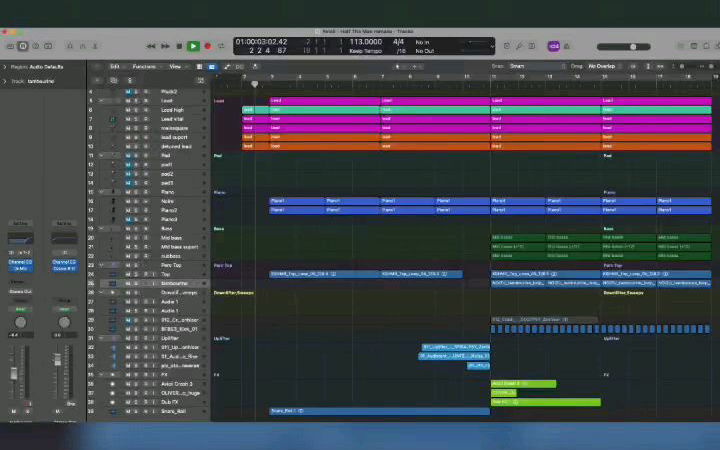Expand the Track: tambourine disclosure triangle
Screen dimensions: 720x450
(5, 80)
